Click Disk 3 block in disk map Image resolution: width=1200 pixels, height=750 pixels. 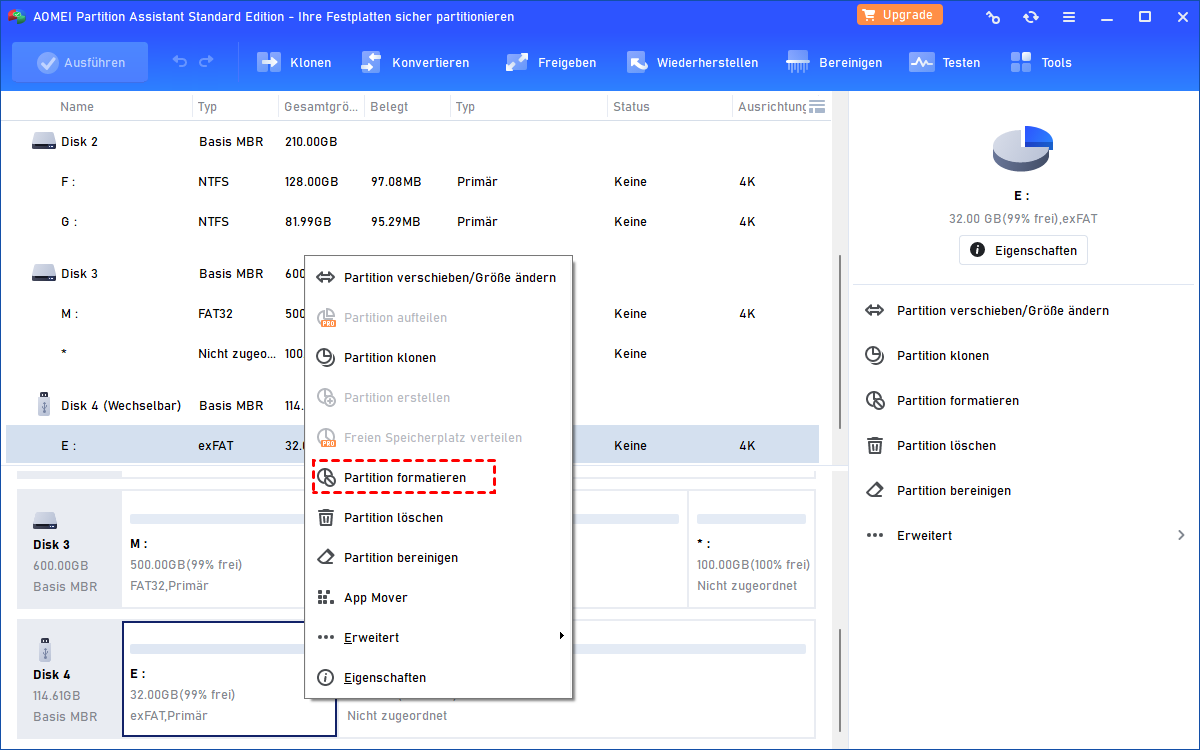(x=70, y=549)
